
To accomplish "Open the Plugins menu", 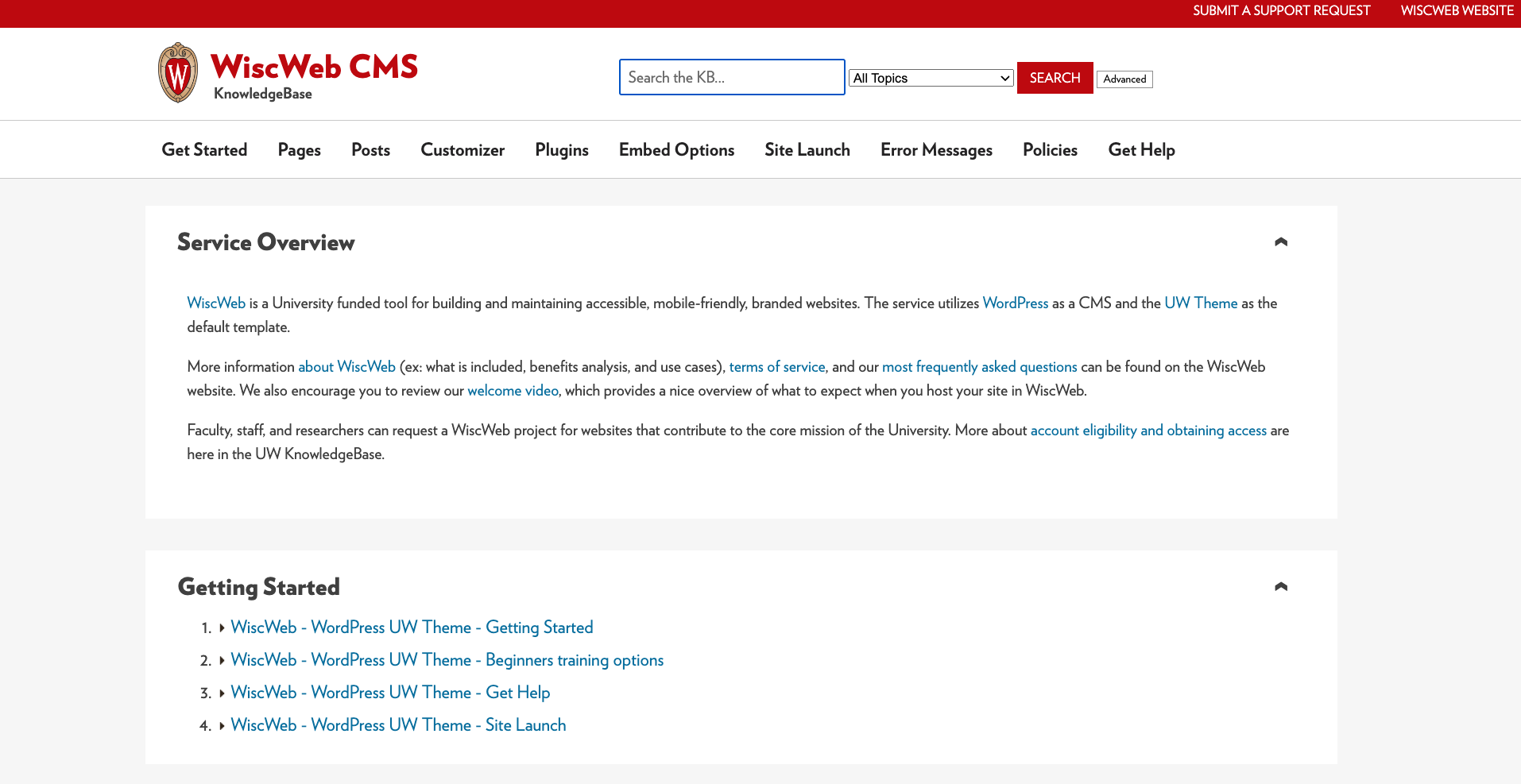I will [562, 149].
